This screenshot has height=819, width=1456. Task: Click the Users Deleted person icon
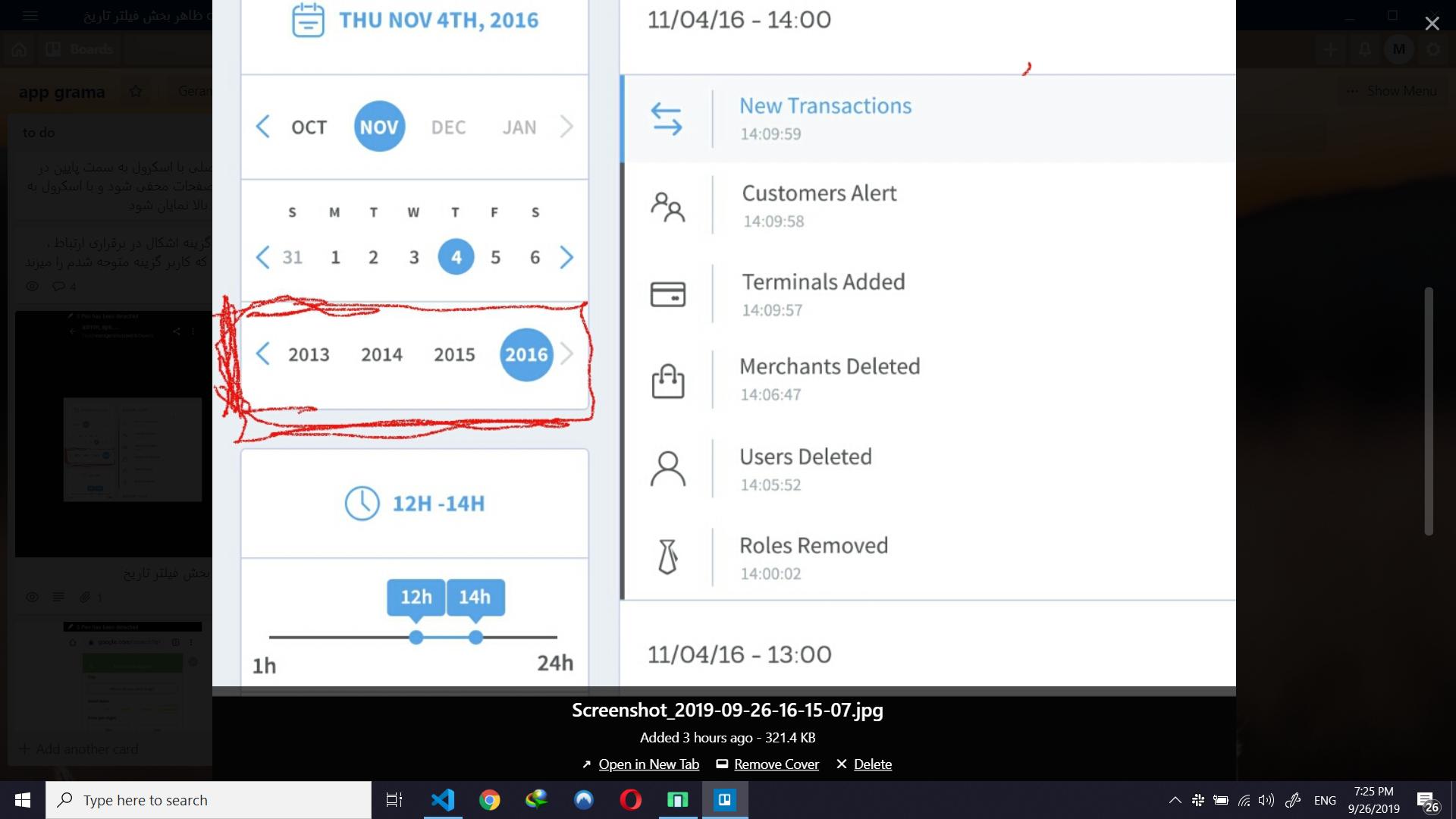[667, 469]
